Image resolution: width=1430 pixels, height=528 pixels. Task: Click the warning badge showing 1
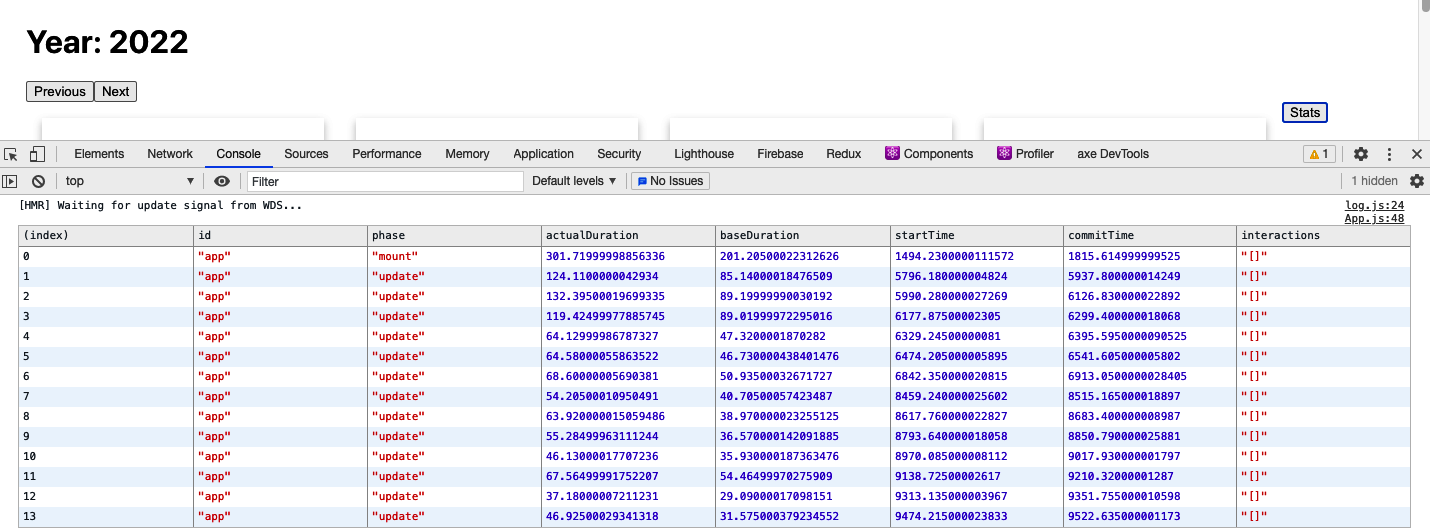tap(1318, 154)
